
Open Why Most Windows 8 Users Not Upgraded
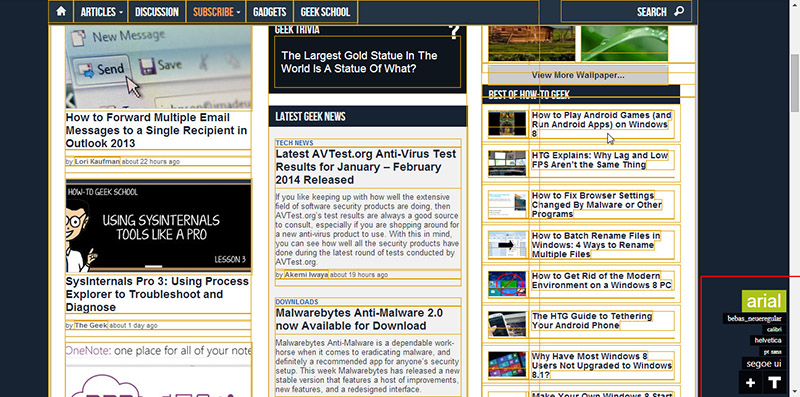coord(602,365)
